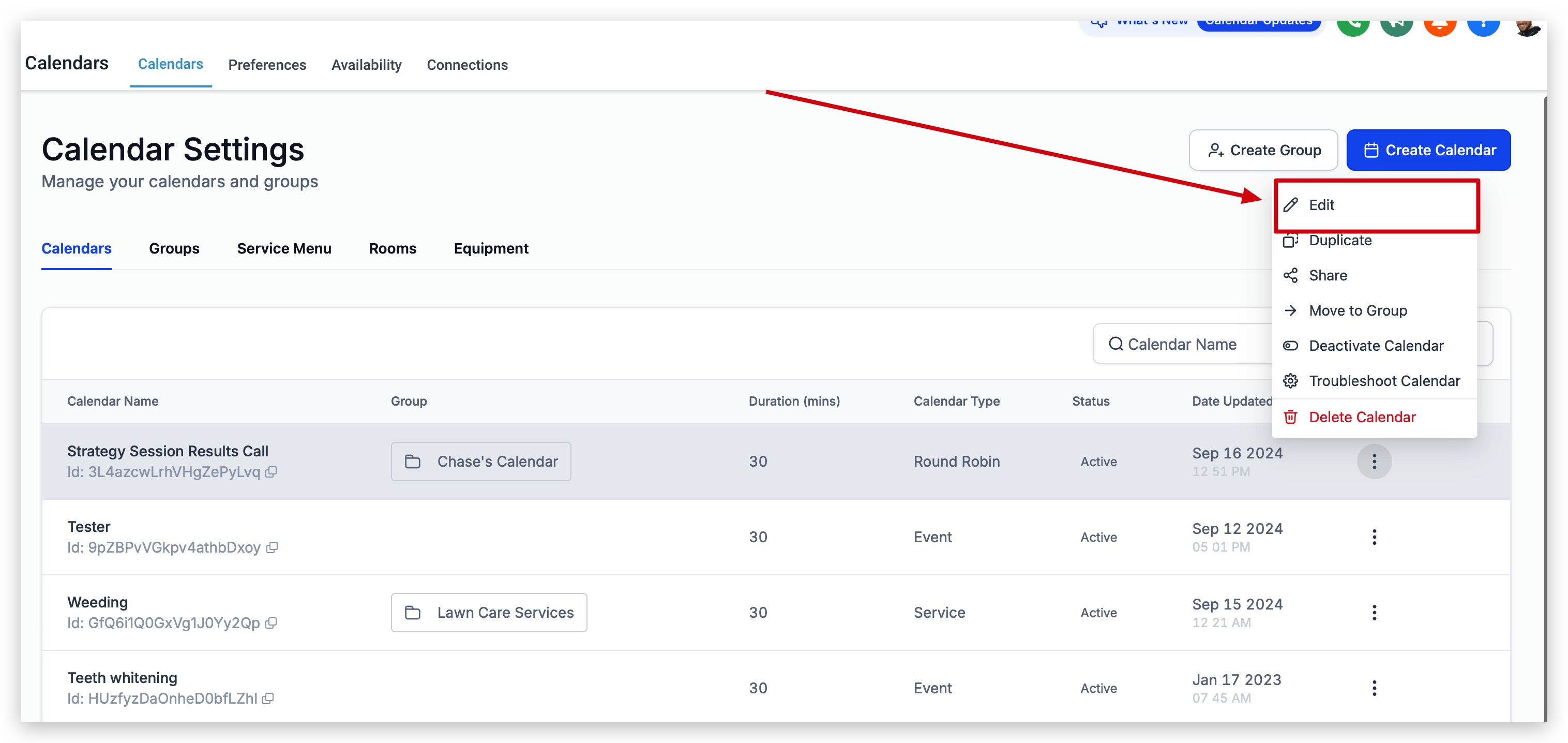Copy the Tester calendar ID
Viewport: 1568px width, 743px height.
click(x=272, y=547)
